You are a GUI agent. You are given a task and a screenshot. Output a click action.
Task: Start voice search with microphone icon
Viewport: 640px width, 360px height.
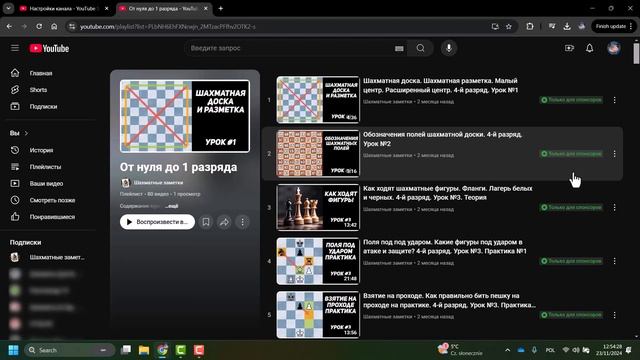click(449, 48)
